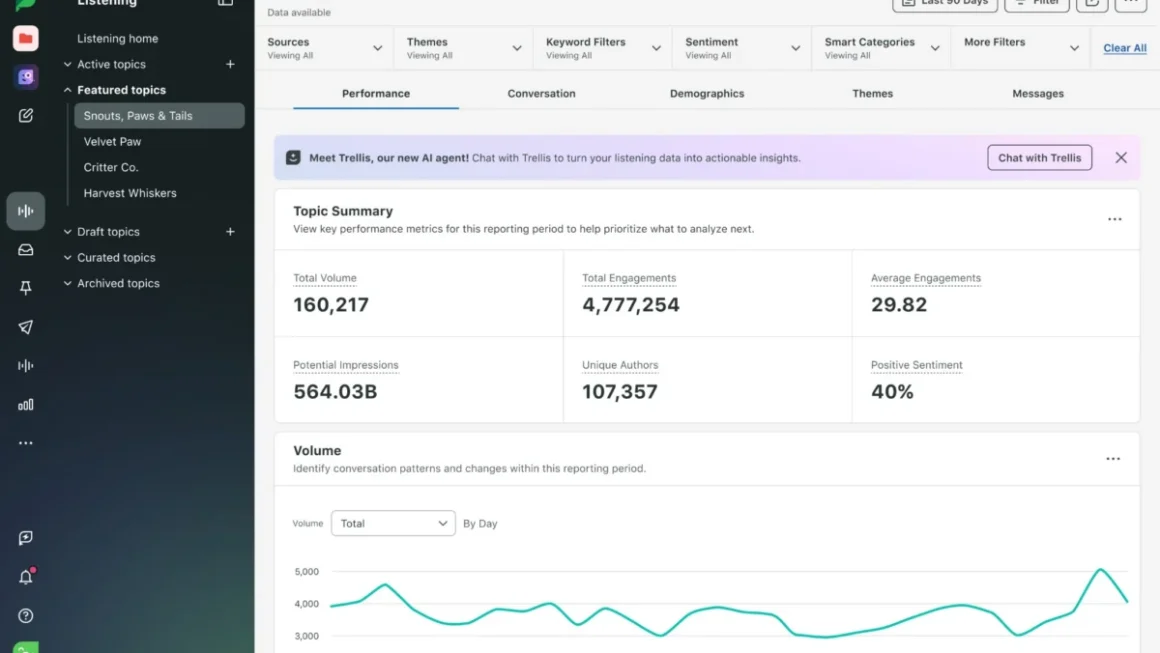Open the Inbox tray icon
1160x653 pixels.
click(x=26, y=250)
